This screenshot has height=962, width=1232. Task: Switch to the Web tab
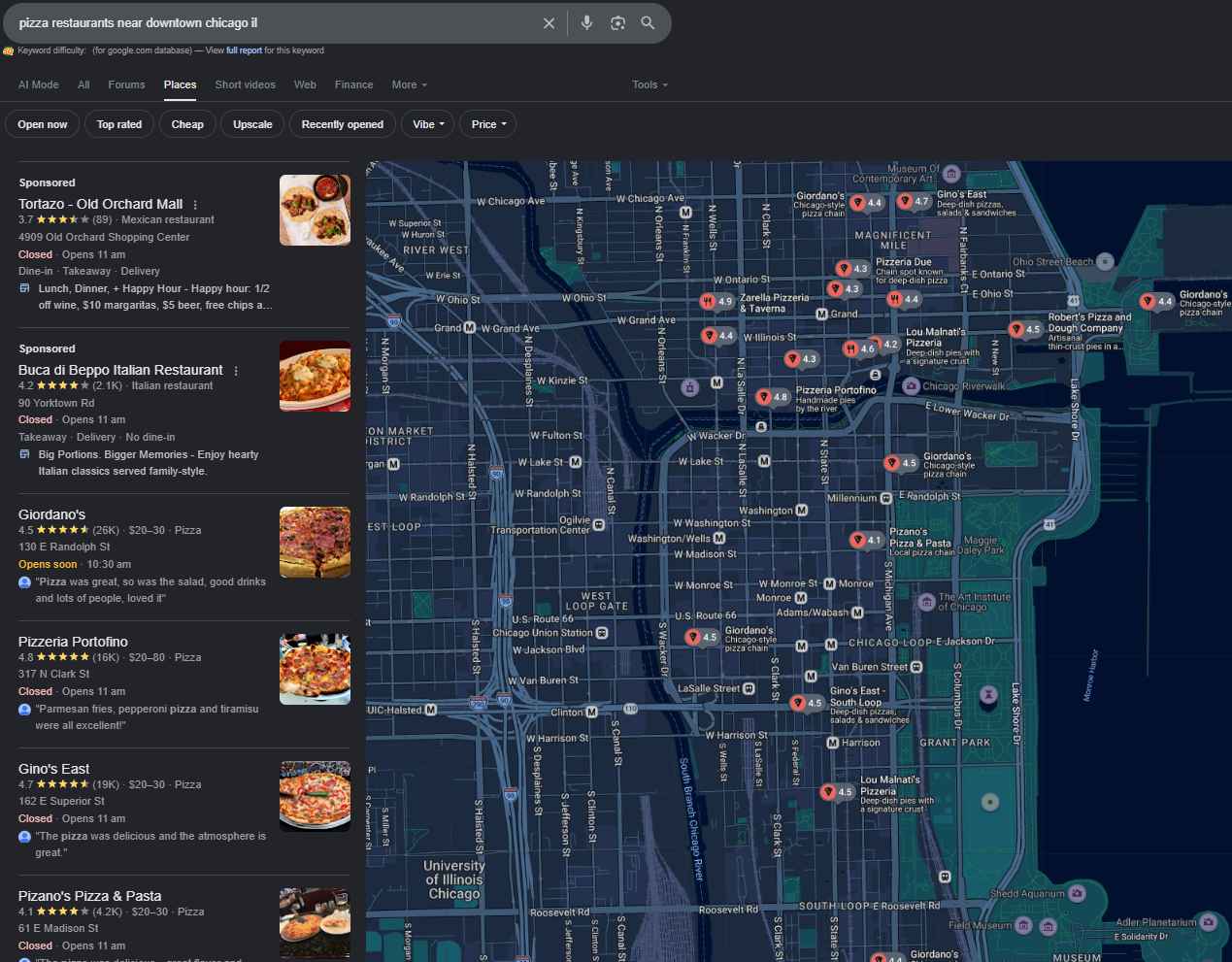[305, 85]
